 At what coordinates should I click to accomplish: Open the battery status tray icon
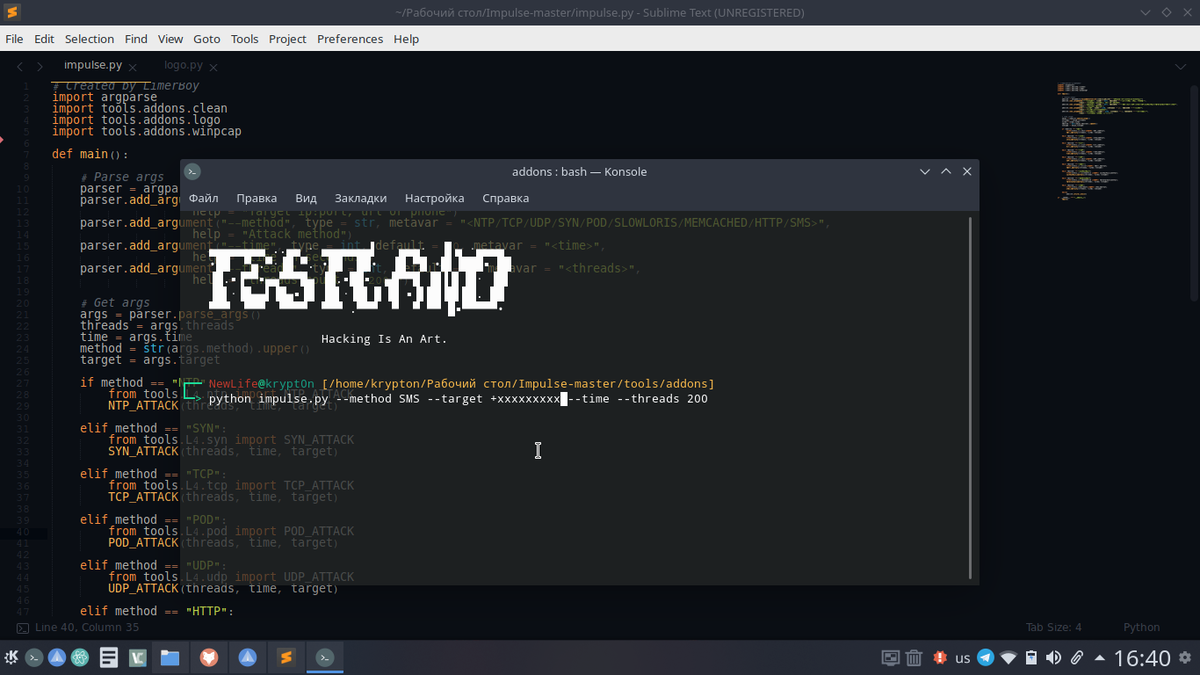pos(1031,658)
